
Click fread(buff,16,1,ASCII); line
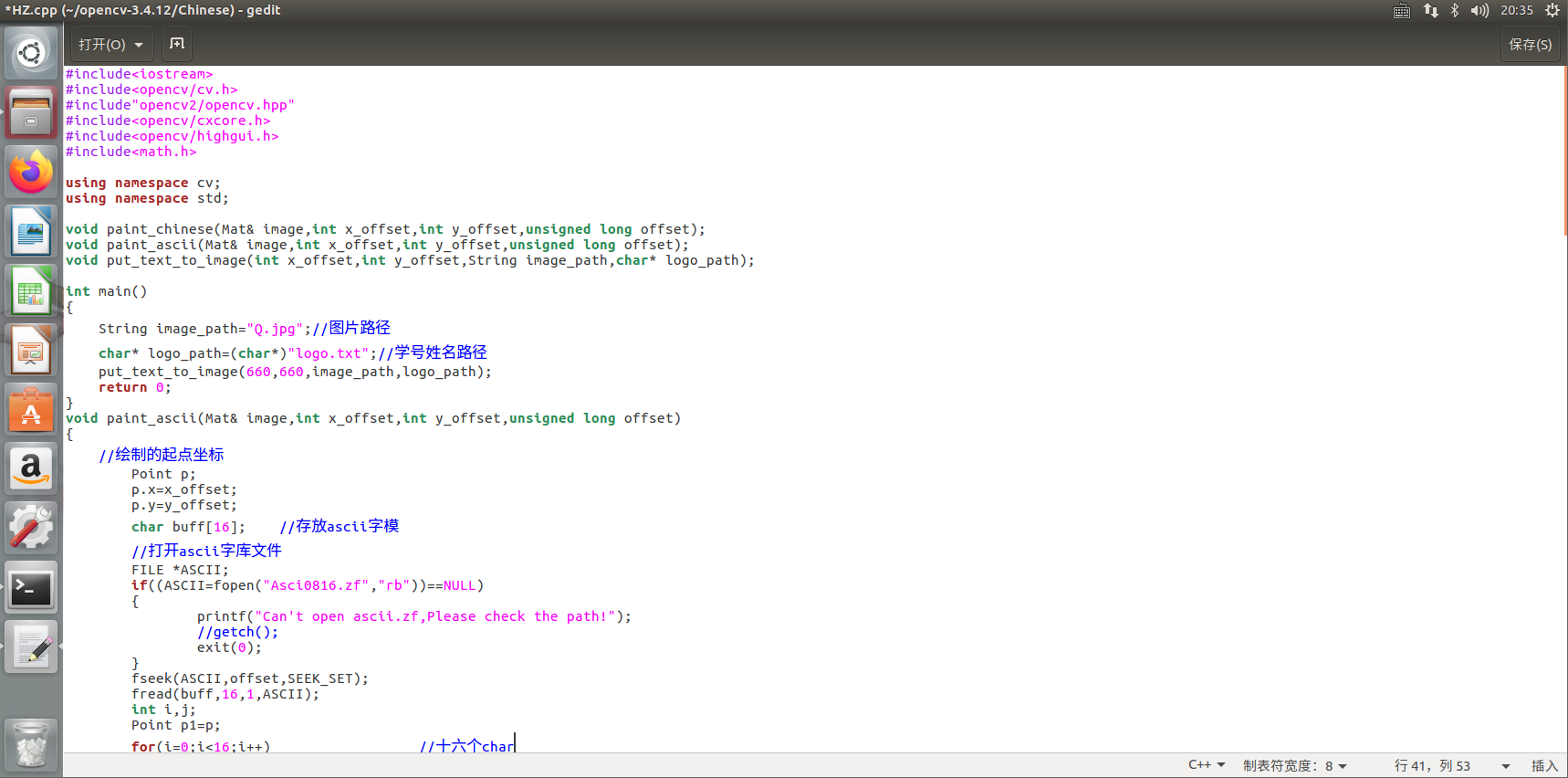coord(225,694)
